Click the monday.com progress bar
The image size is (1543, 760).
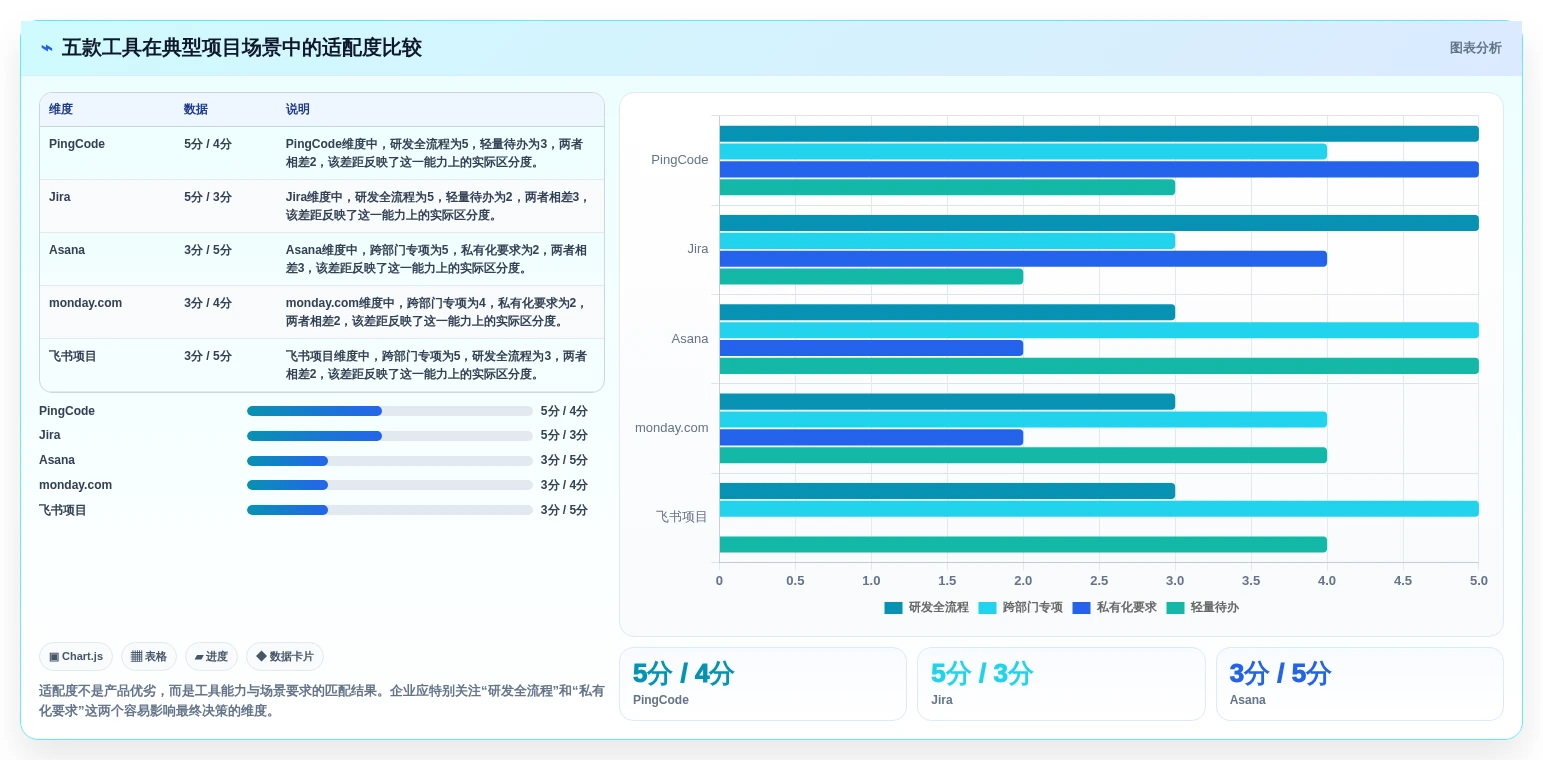390,485
